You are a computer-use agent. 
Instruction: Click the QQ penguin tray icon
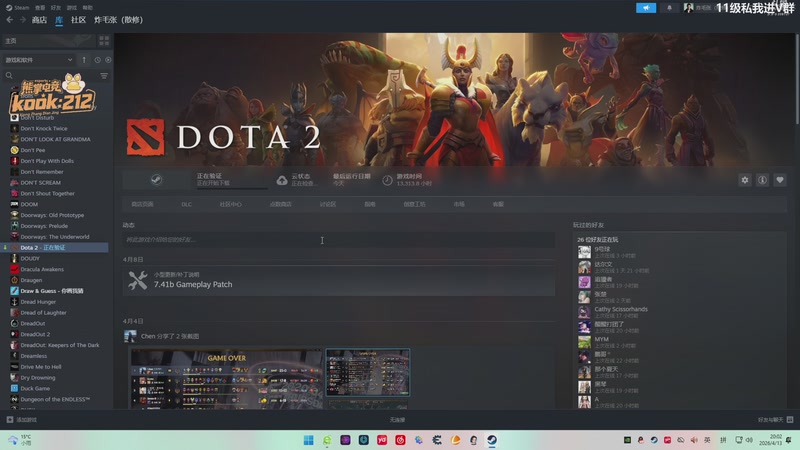click(641, 440)
